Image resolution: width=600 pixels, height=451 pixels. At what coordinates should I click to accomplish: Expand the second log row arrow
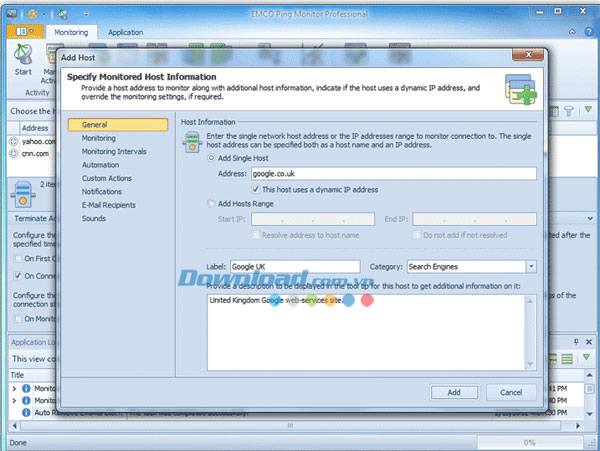click(13, 400)
